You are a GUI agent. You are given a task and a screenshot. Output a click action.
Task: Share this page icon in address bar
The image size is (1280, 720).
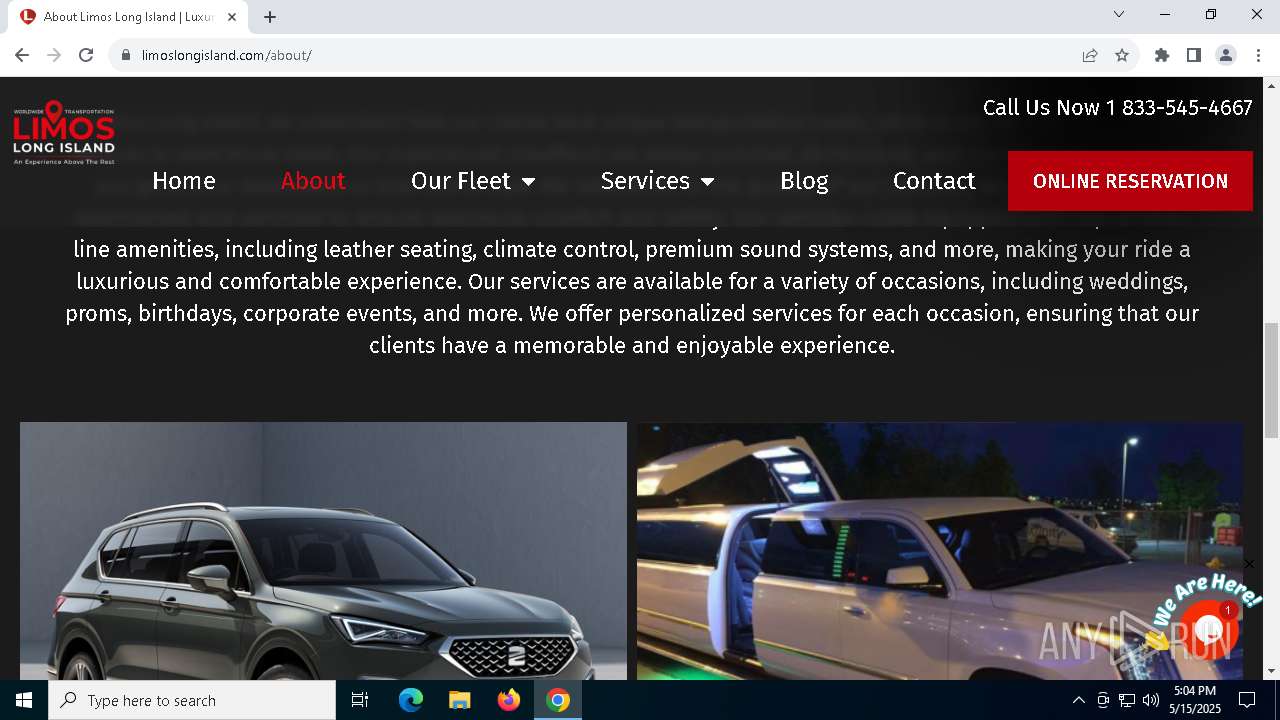[1090, 55]
